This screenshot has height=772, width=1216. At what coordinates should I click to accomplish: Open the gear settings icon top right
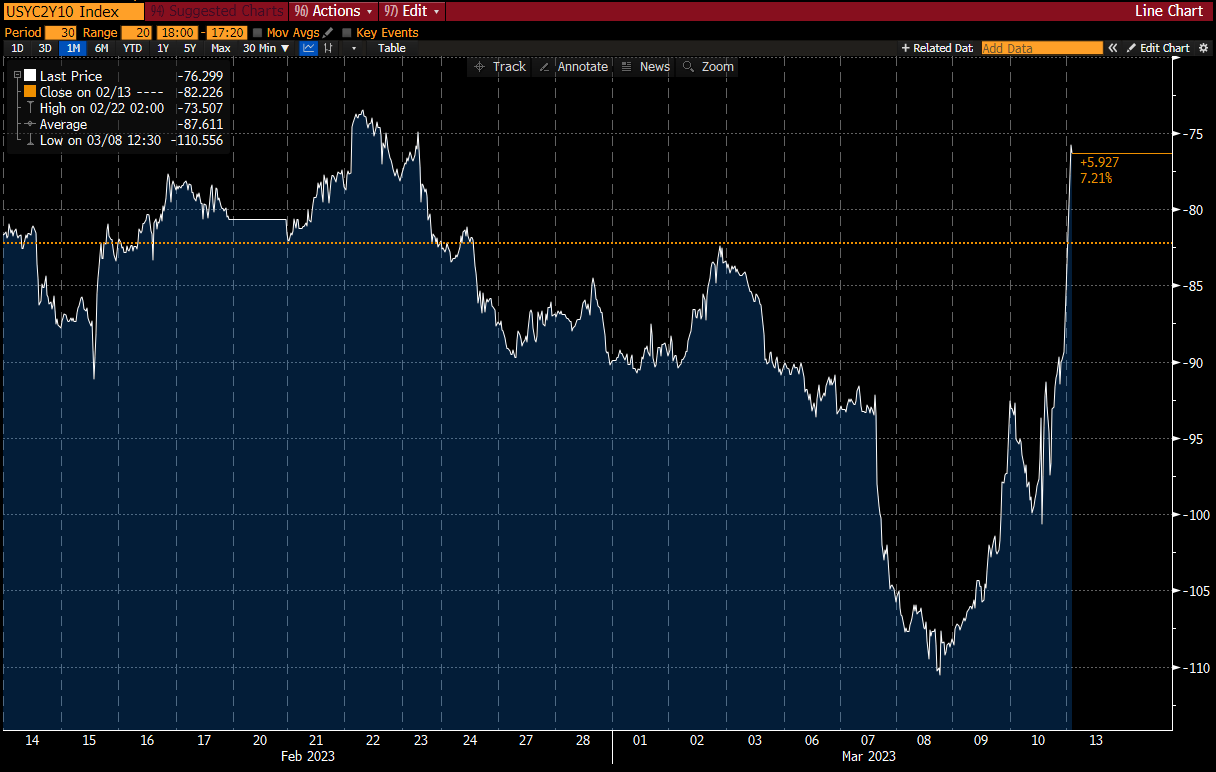tap(1204, 48)
